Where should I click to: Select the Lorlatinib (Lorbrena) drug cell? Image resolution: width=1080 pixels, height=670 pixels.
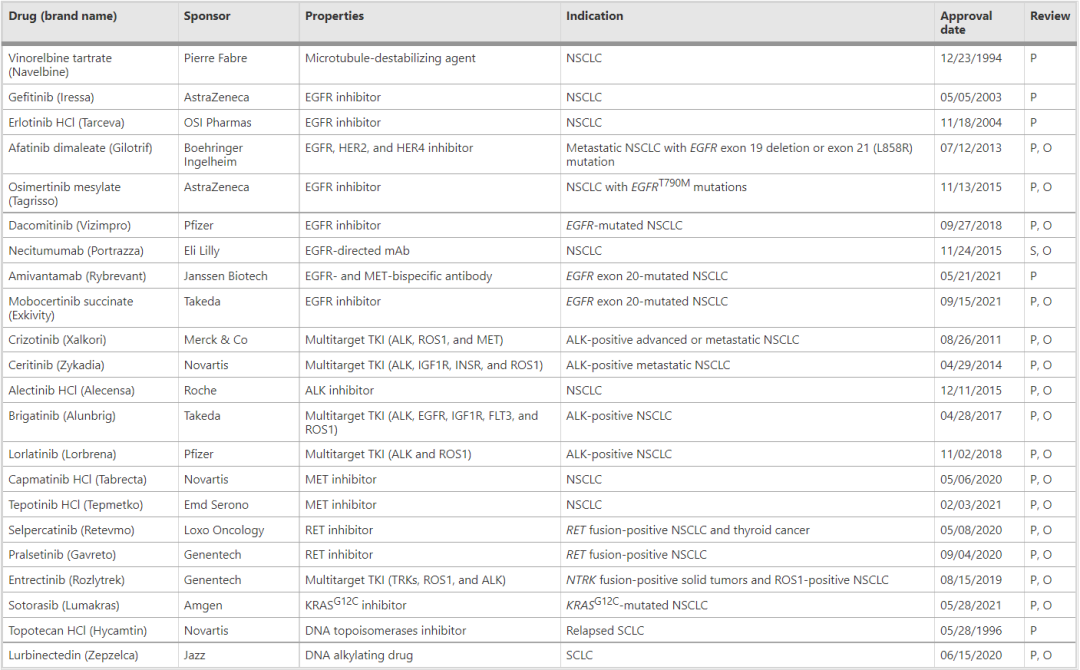62,454
